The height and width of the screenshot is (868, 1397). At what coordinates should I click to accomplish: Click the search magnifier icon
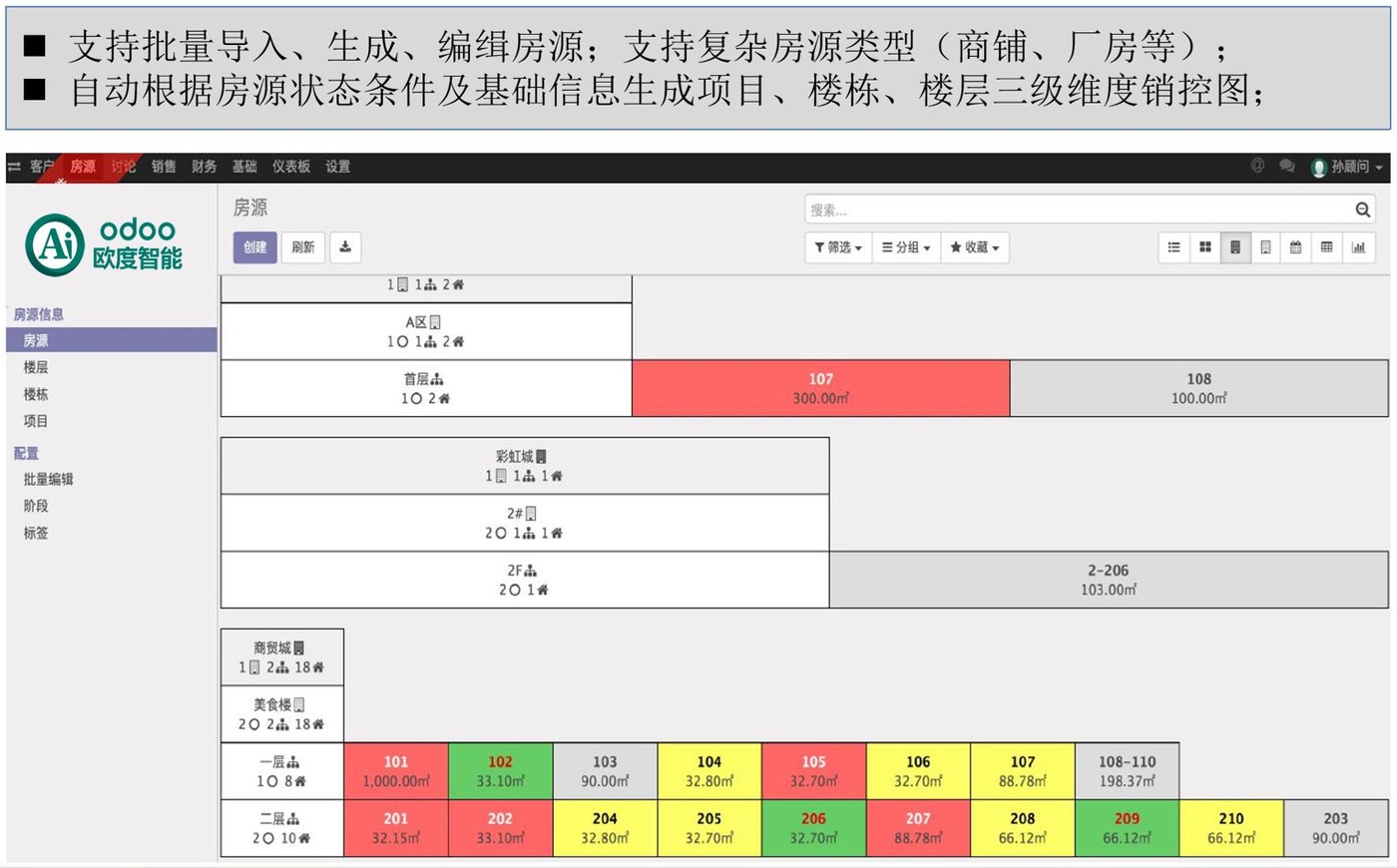1362,210
